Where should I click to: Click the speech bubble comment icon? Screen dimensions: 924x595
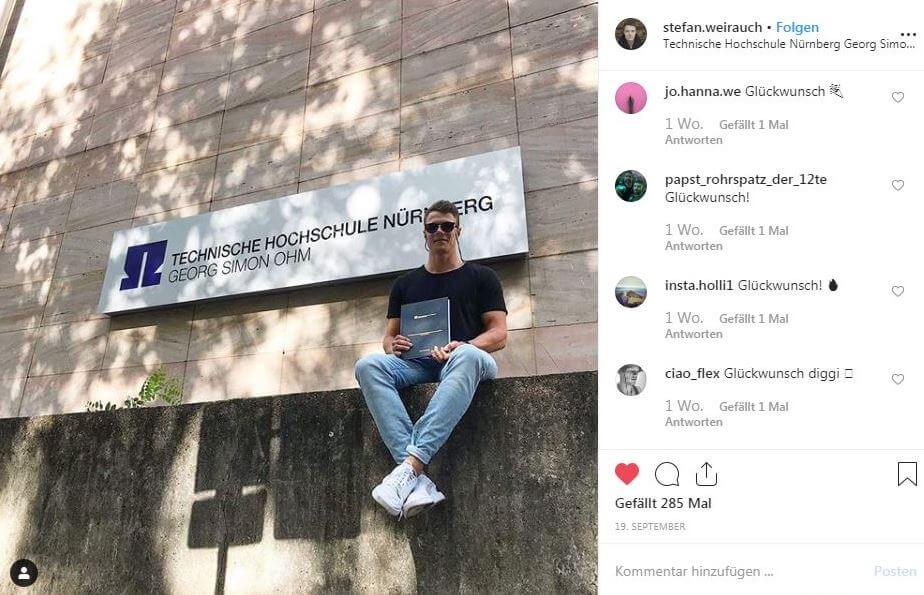(667, 474)
